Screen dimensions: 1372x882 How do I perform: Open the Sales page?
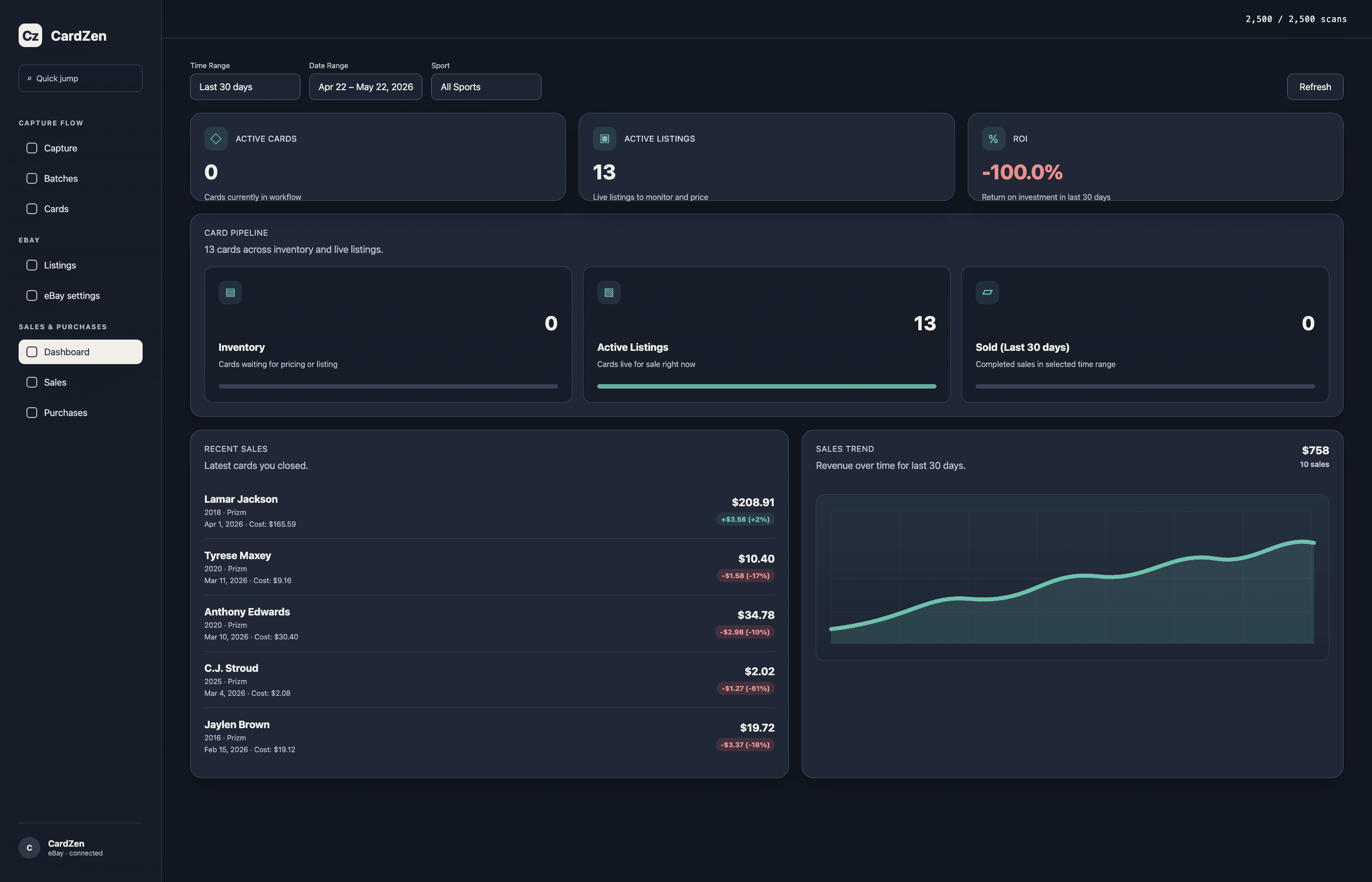pos(80,382)
